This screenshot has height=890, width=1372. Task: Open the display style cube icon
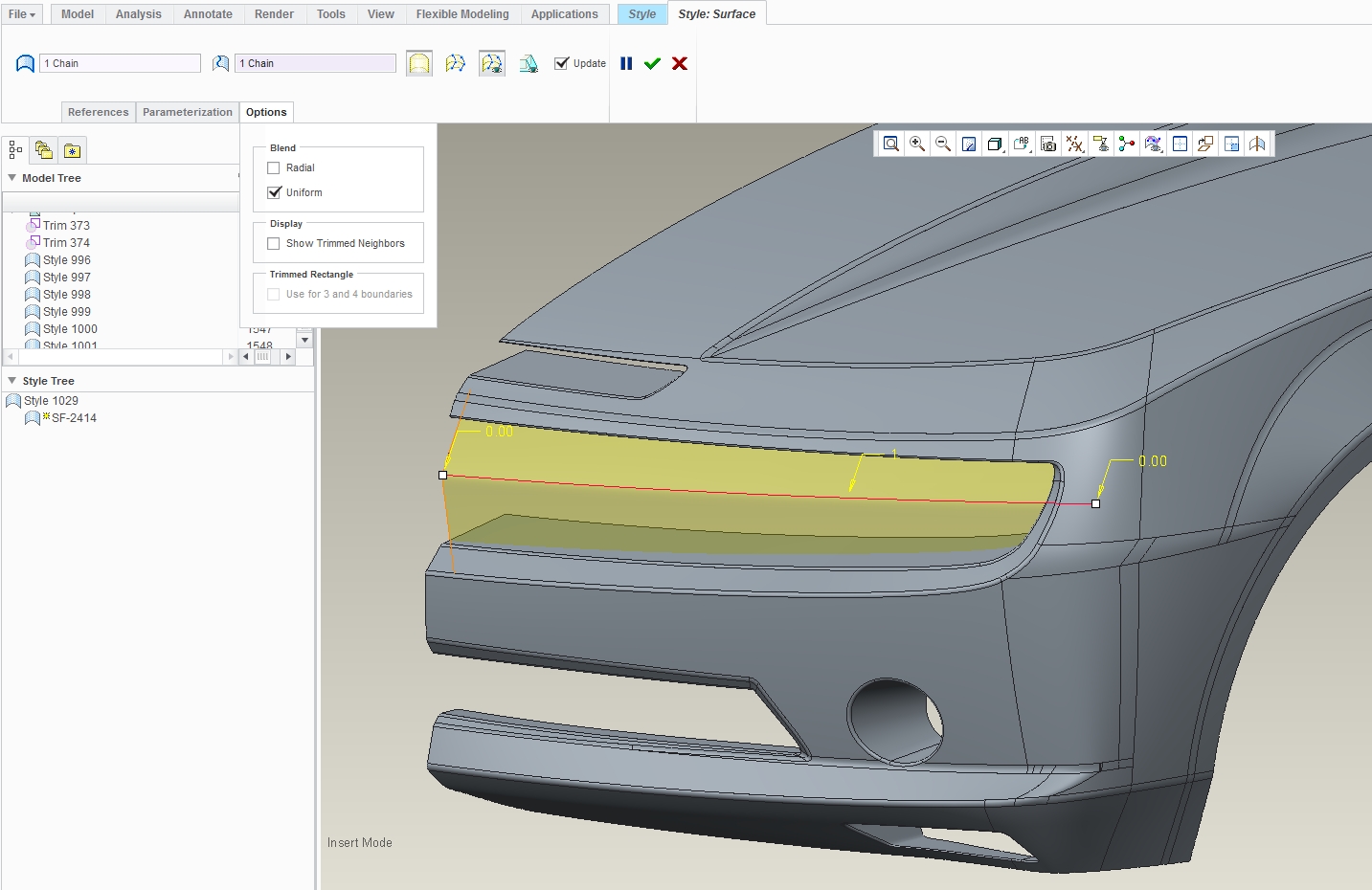tap(996, 144)
